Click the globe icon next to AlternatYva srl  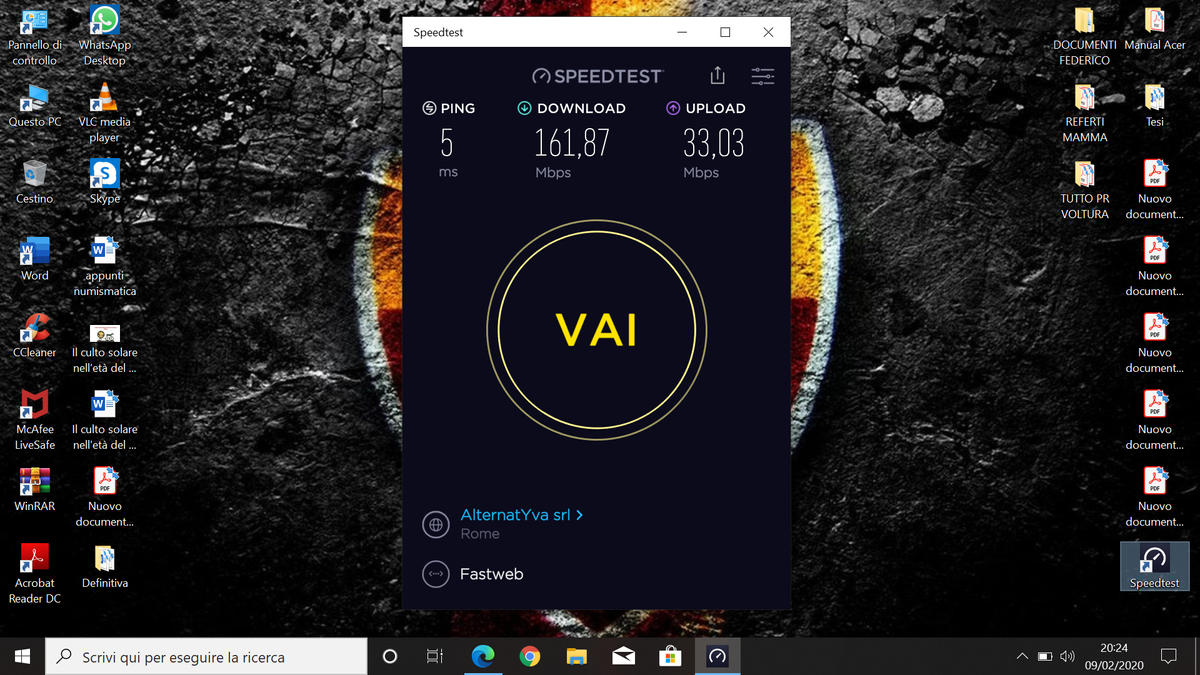(435, 524)
